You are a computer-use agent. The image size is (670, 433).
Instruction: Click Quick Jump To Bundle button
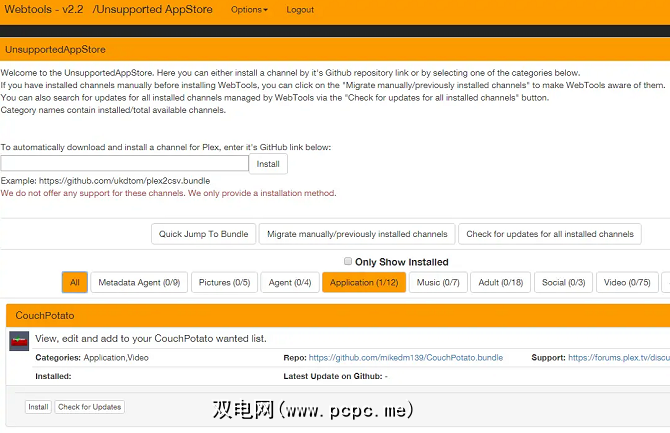(x=203, y=234)
